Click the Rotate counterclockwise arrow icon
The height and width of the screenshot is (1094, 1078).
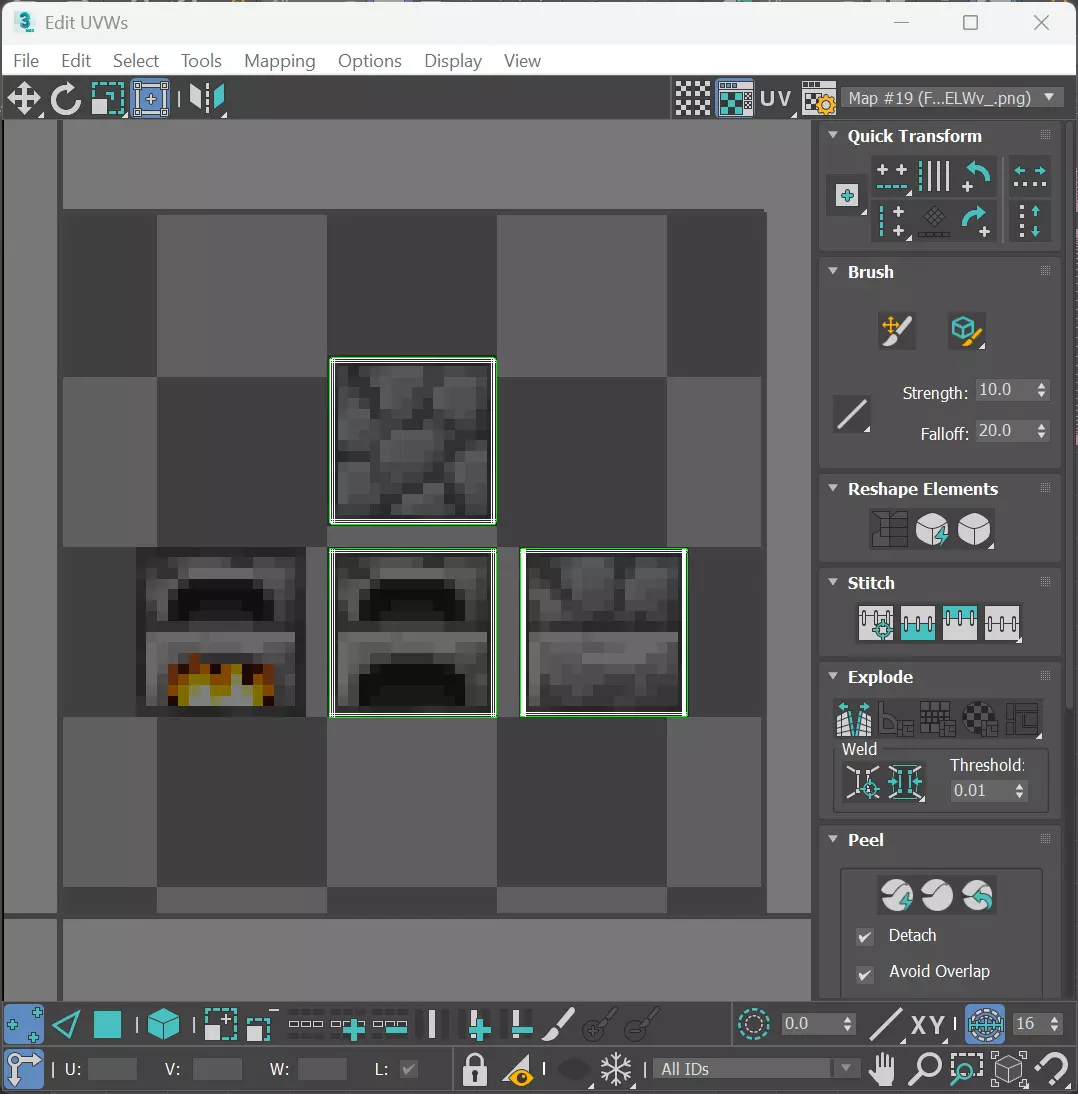pos(977,177)
